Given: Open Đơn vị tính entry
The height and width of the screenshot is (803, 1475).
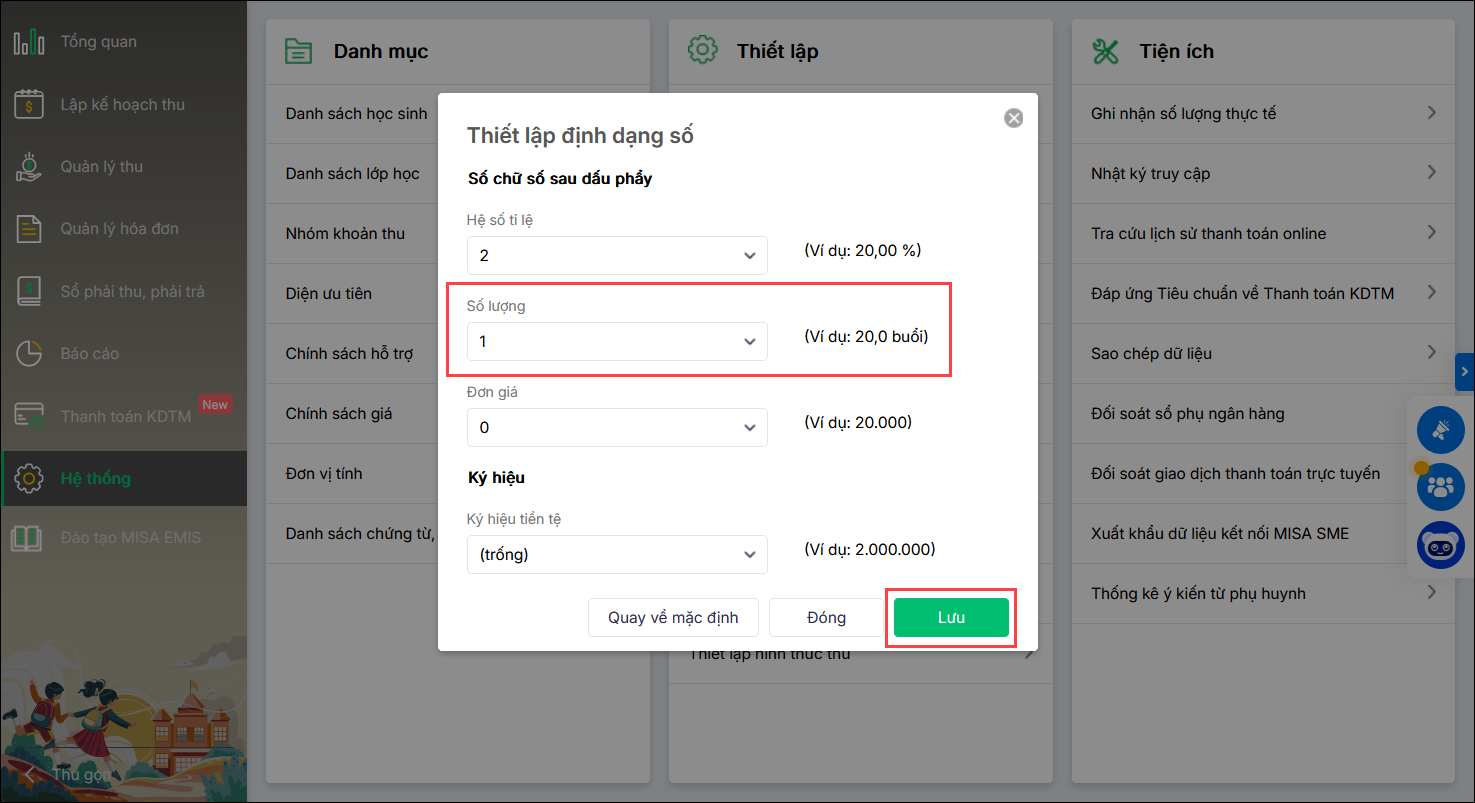Looking at the screenshot, I should [x=324, y=474].
